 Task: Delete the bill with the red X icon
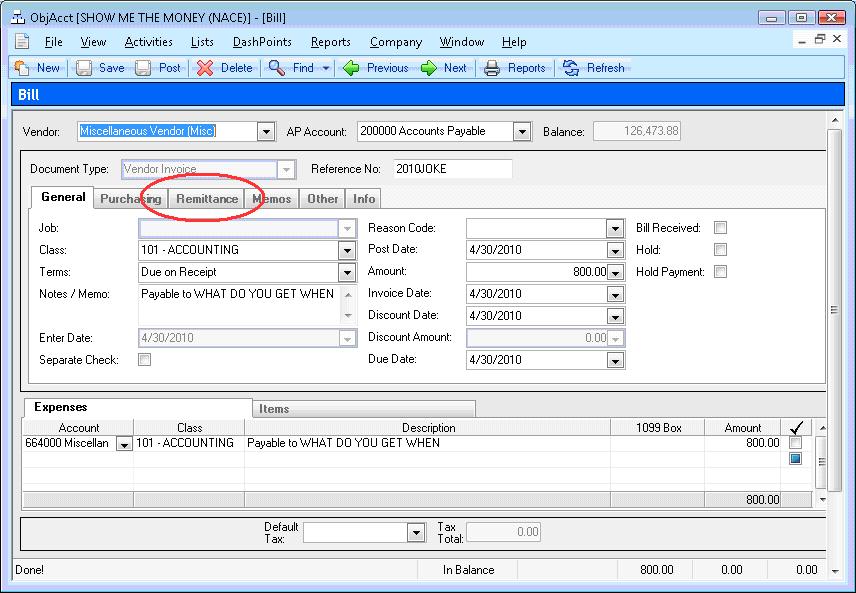[205, 68]
